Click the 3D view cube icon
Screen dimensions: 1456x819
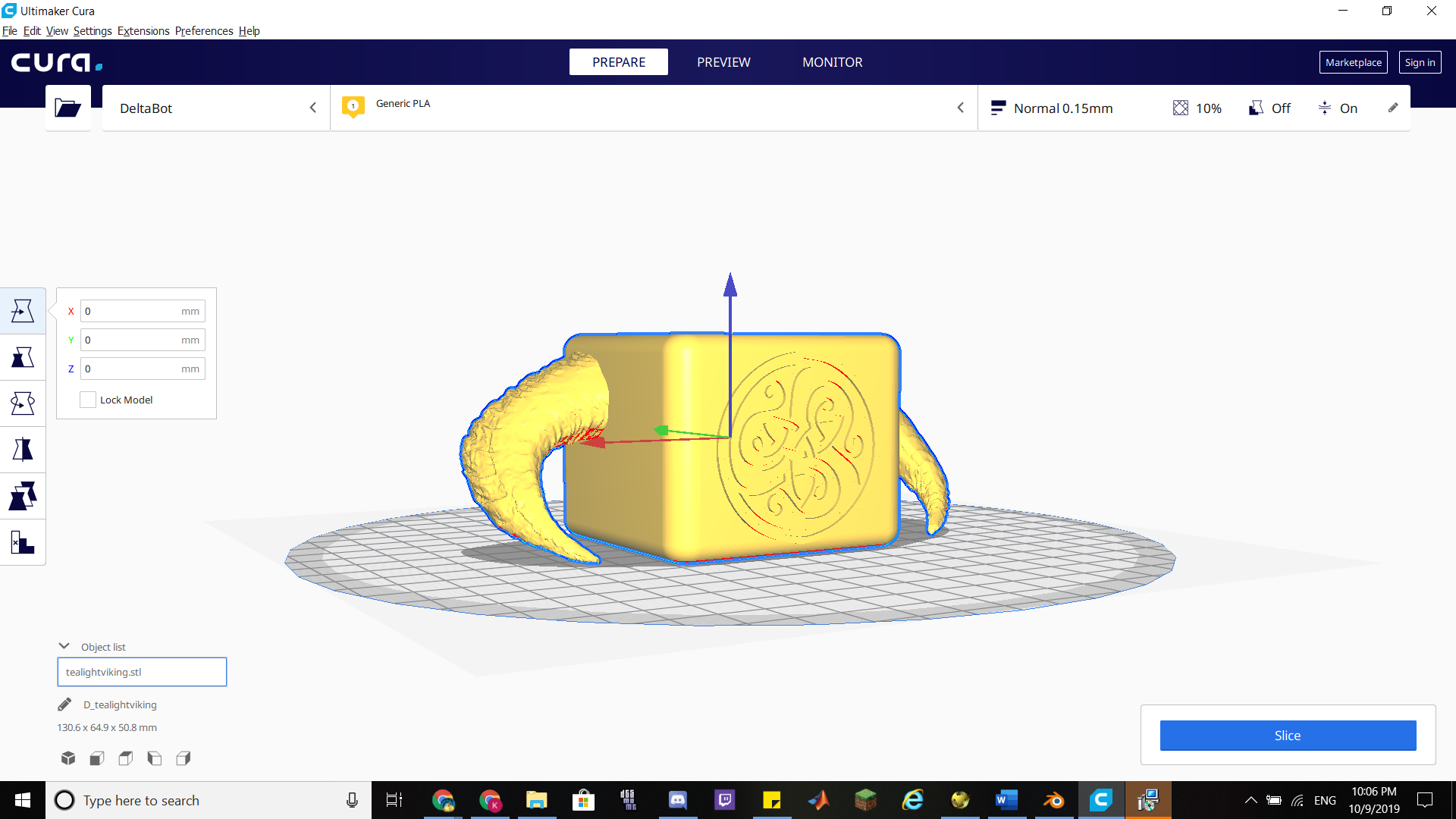click(68, 758)
